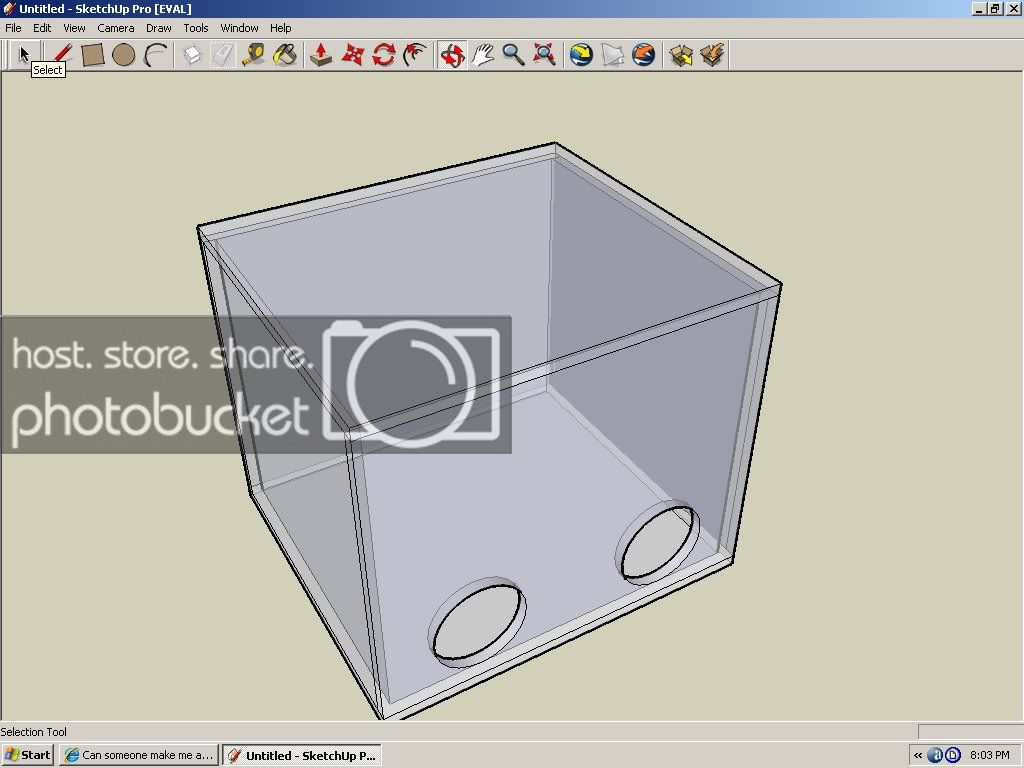Image resolution: width=1024 pixels, height=768 pixels.
Task: Click the Make Component tool icon
Action: 191,55
